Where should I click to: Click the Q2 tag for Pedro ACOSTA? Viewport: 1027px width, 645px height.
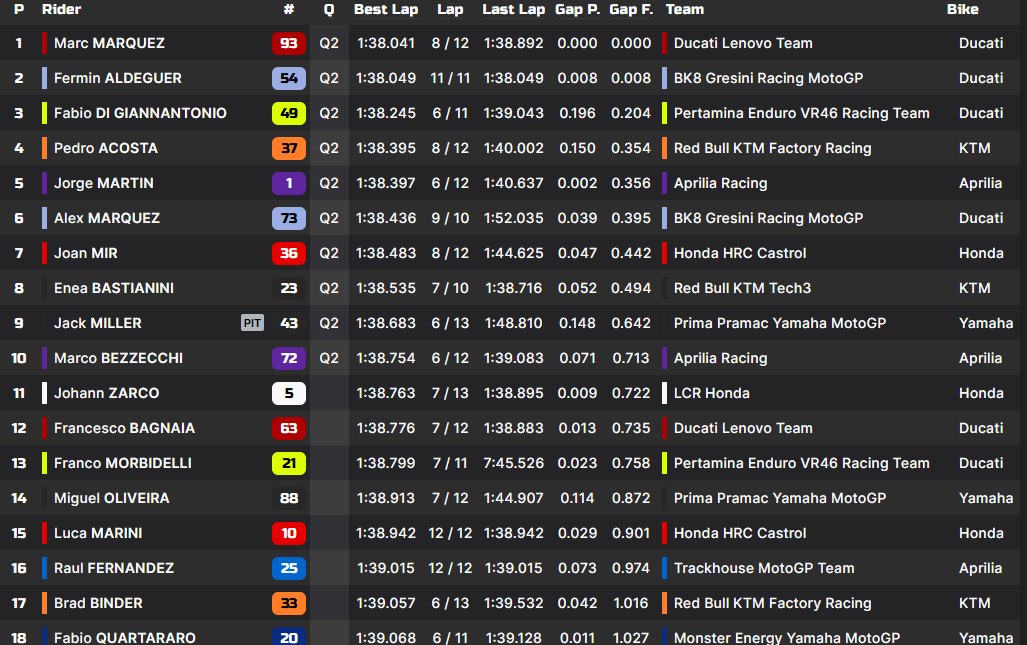329,149
